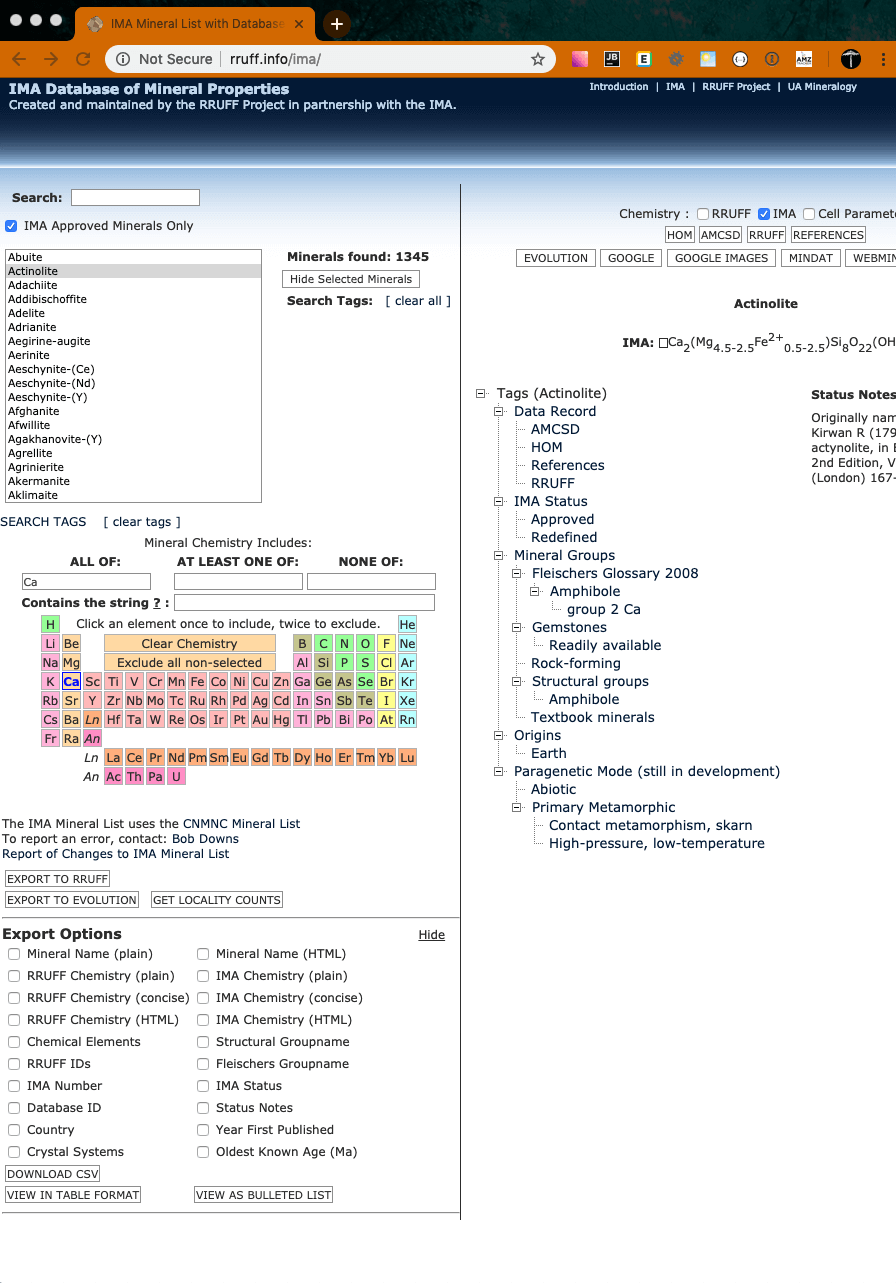Click the Contains the string input field

click(305, 603)
